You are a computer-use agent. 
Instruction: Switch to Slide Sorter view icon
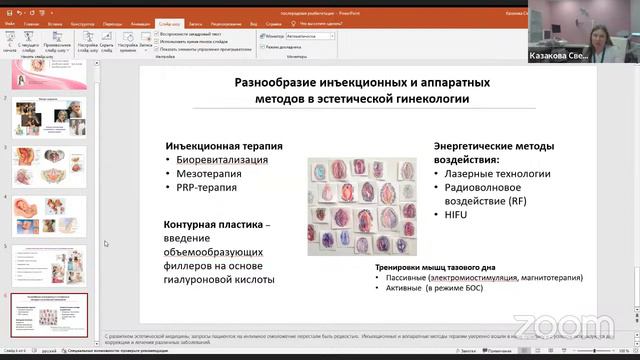538,351
